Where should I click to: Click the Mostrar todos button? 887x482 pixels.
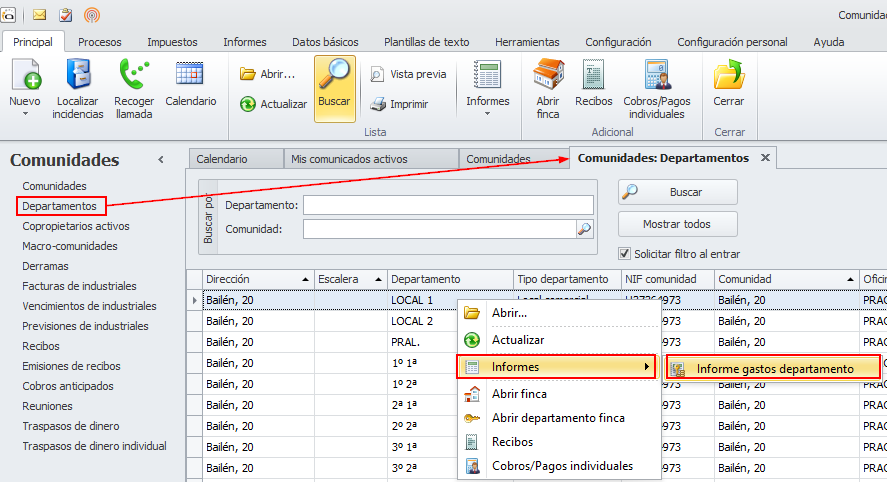(677, 223)
